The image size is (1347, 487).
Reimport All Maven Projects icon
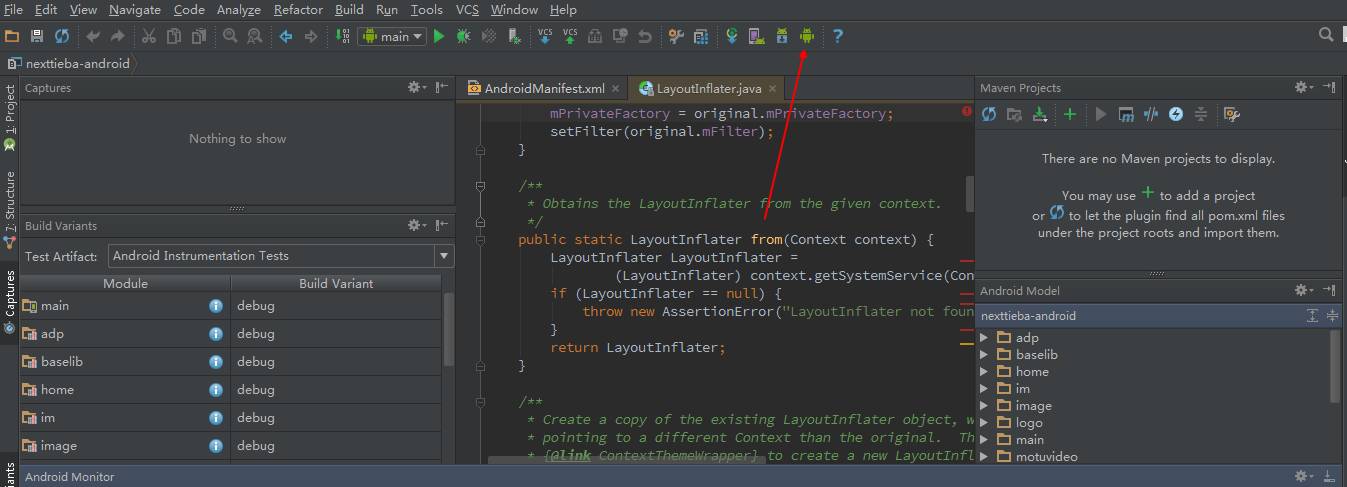989,114
